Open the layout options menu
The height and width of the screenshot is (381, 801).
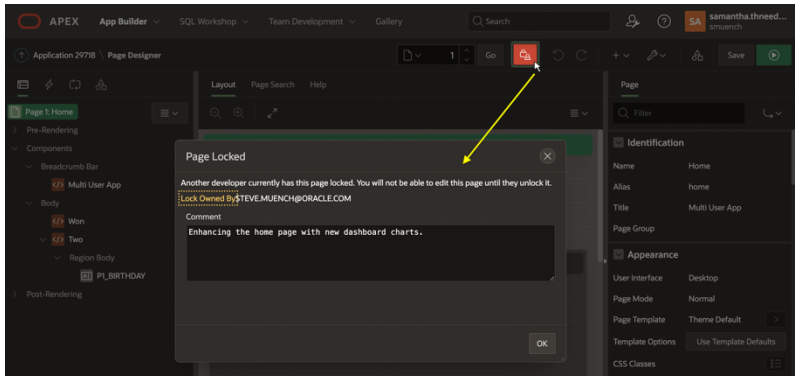coord(578,113)
